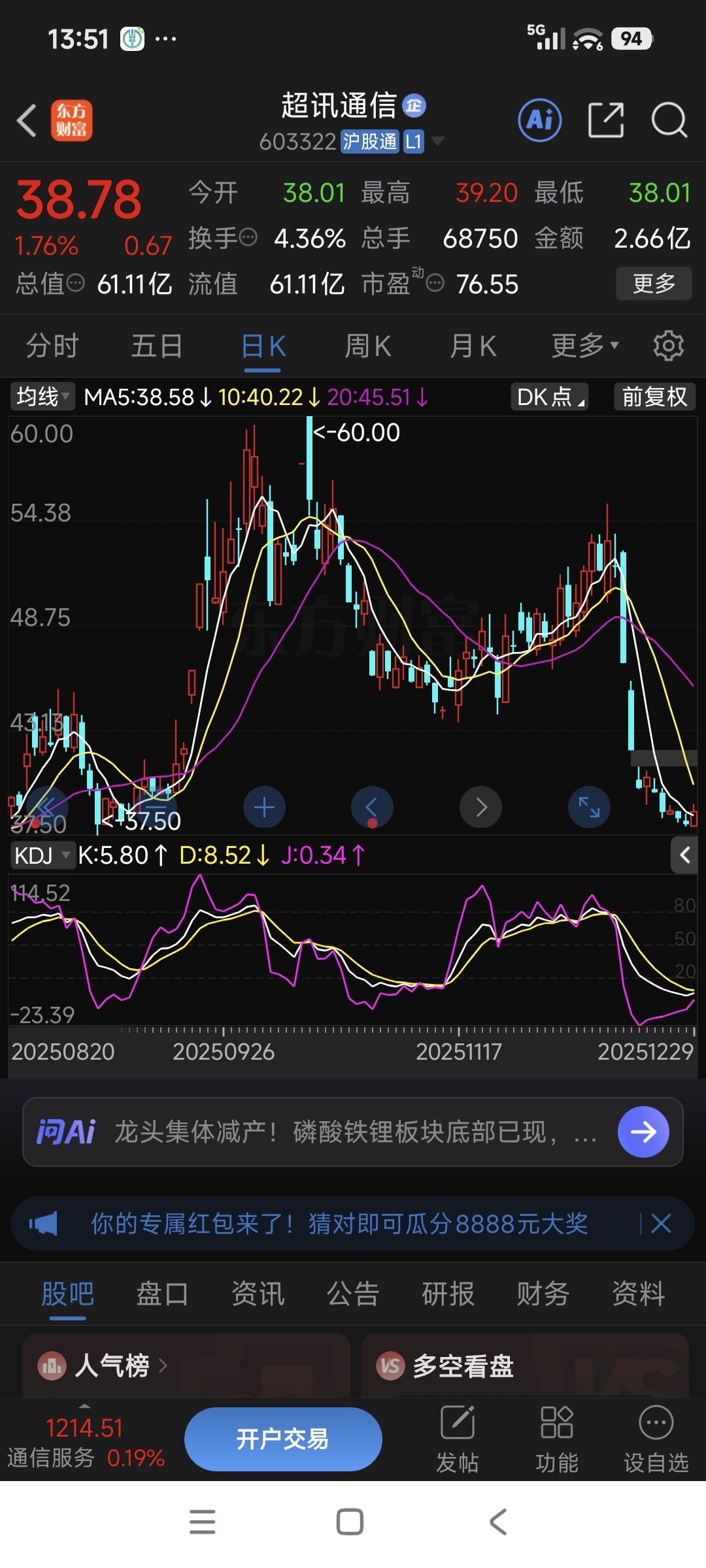This screenshot has height=1568, width=706.
Task: Tap the 开户交易 button
Action: pos(283,1439)
